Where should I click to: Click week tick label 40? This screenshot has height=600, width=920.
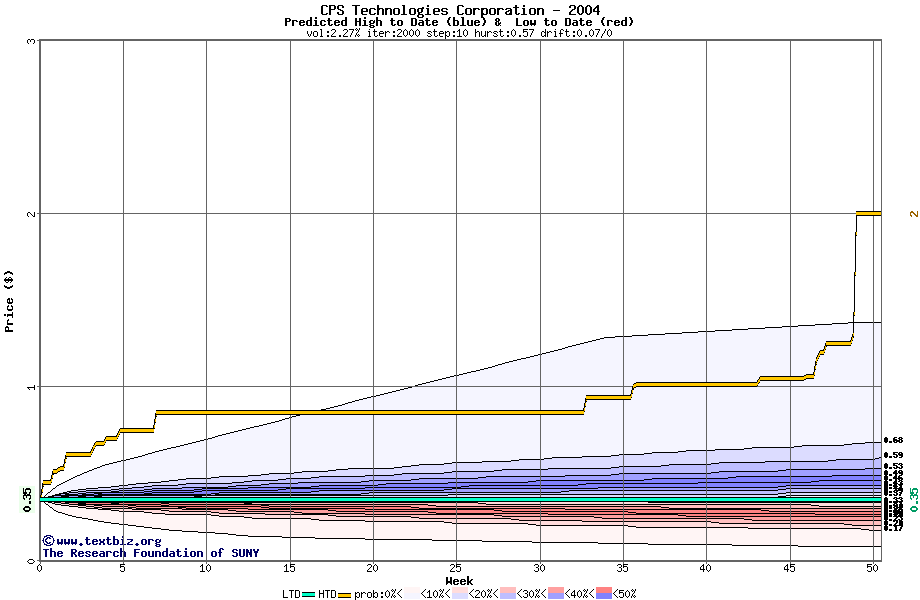click(705, 568)
